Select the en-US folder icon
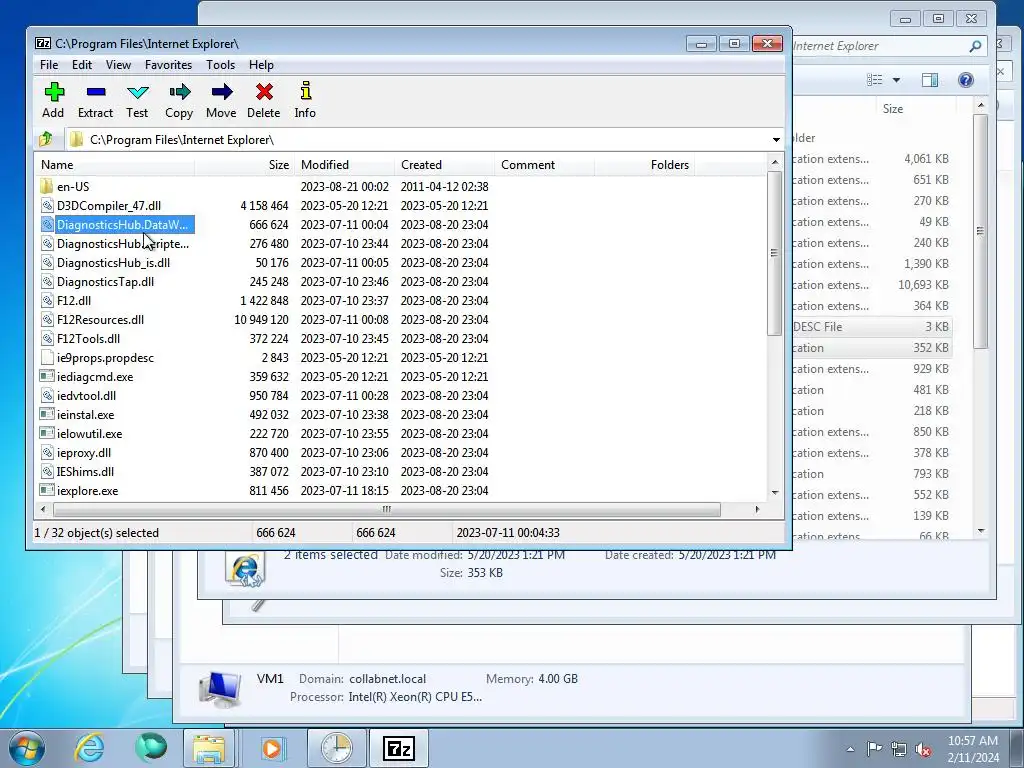 (46, 187)
